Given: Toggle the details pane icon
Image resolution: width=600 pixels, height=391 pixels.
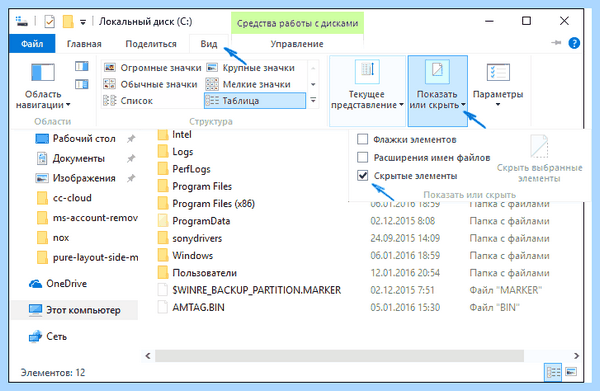Looking at the screenshot, I should tap(82, 84).
